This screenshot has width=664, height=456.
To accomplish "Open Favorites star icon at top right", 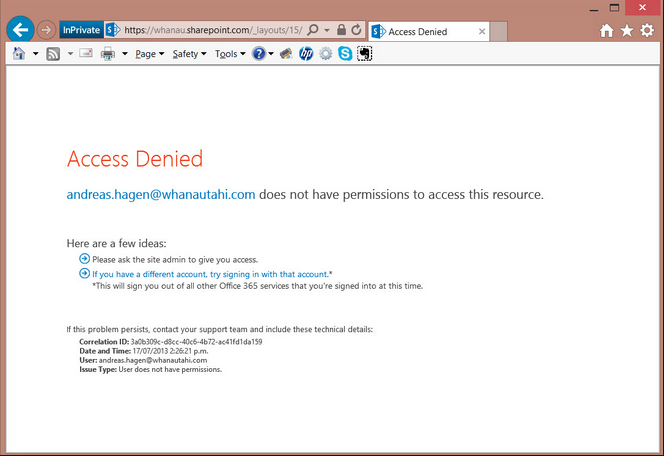I will 627,31.
